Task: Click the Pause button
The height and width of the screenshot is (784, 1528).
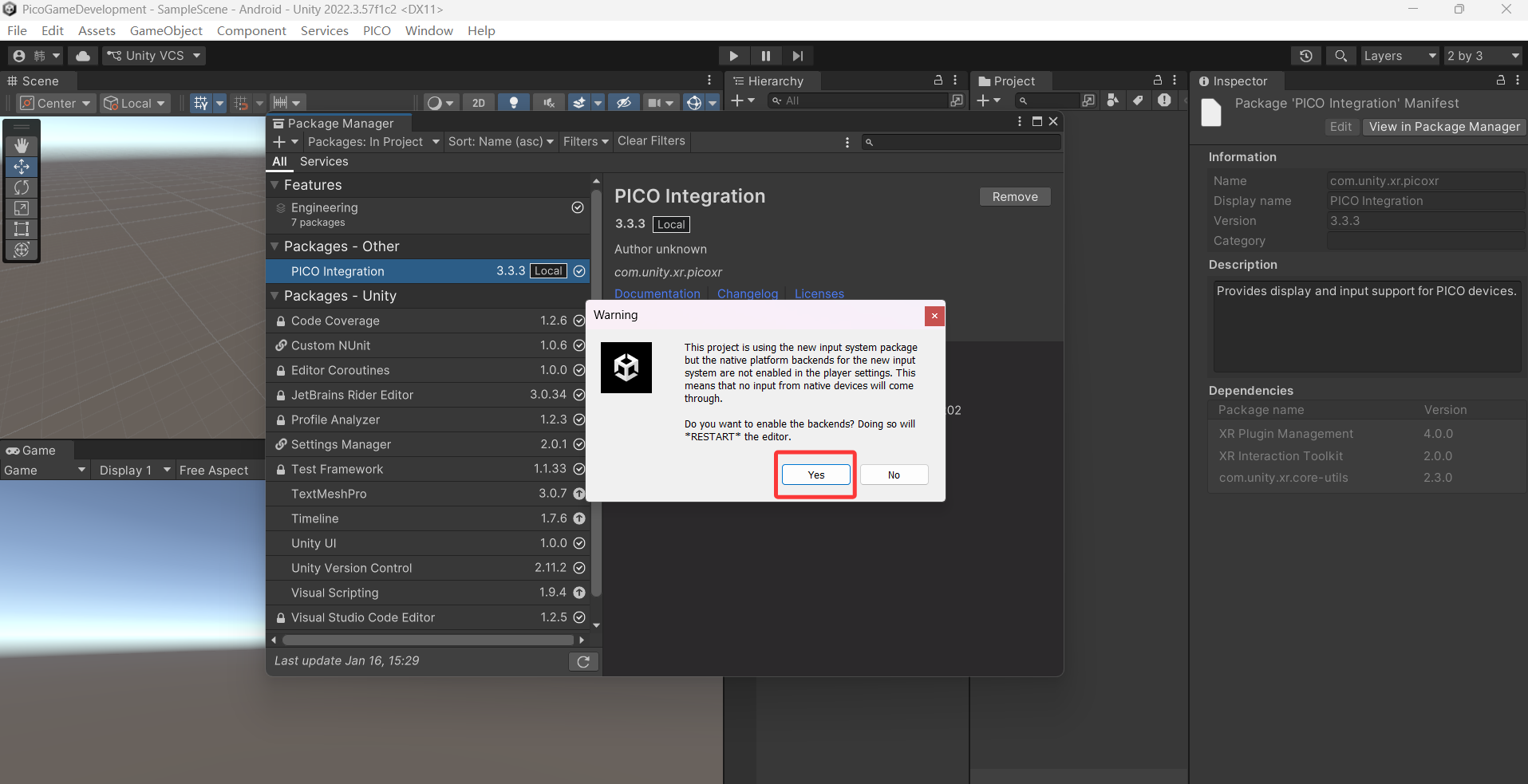Action: 765,56
